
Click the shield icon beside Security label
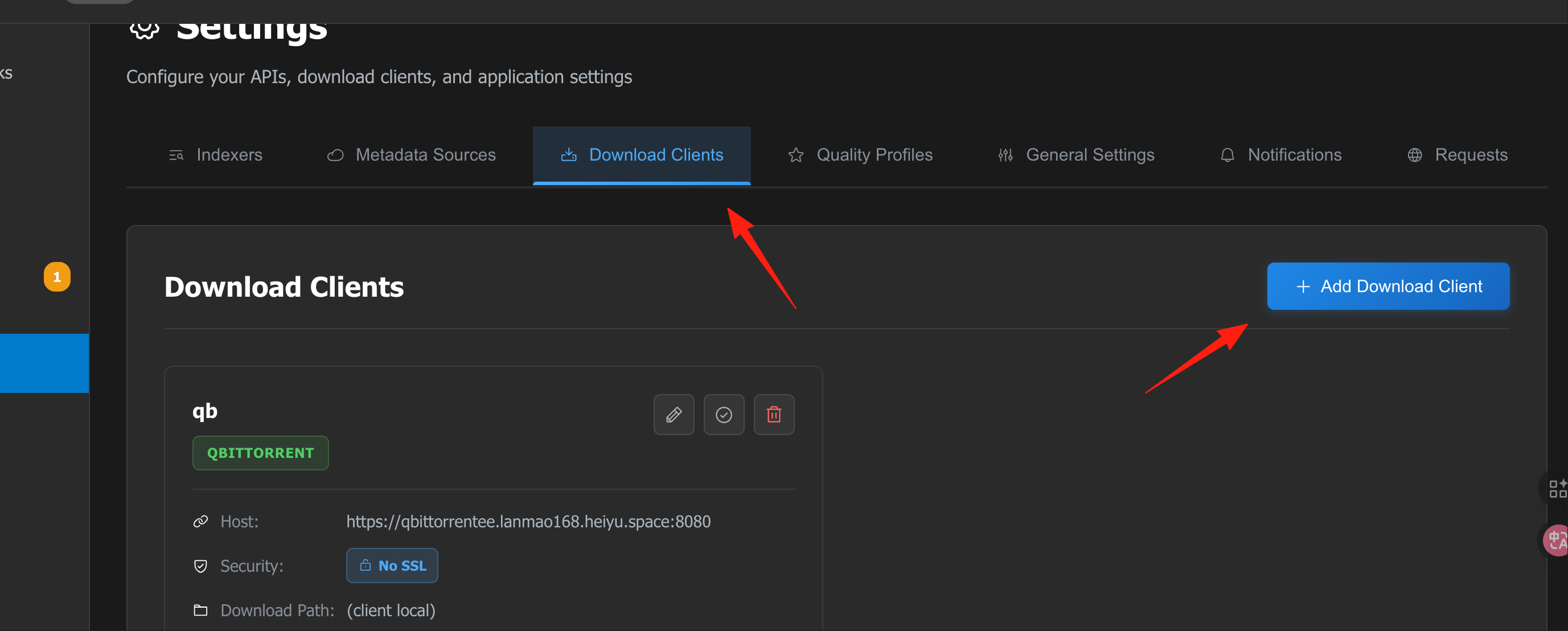200,566
